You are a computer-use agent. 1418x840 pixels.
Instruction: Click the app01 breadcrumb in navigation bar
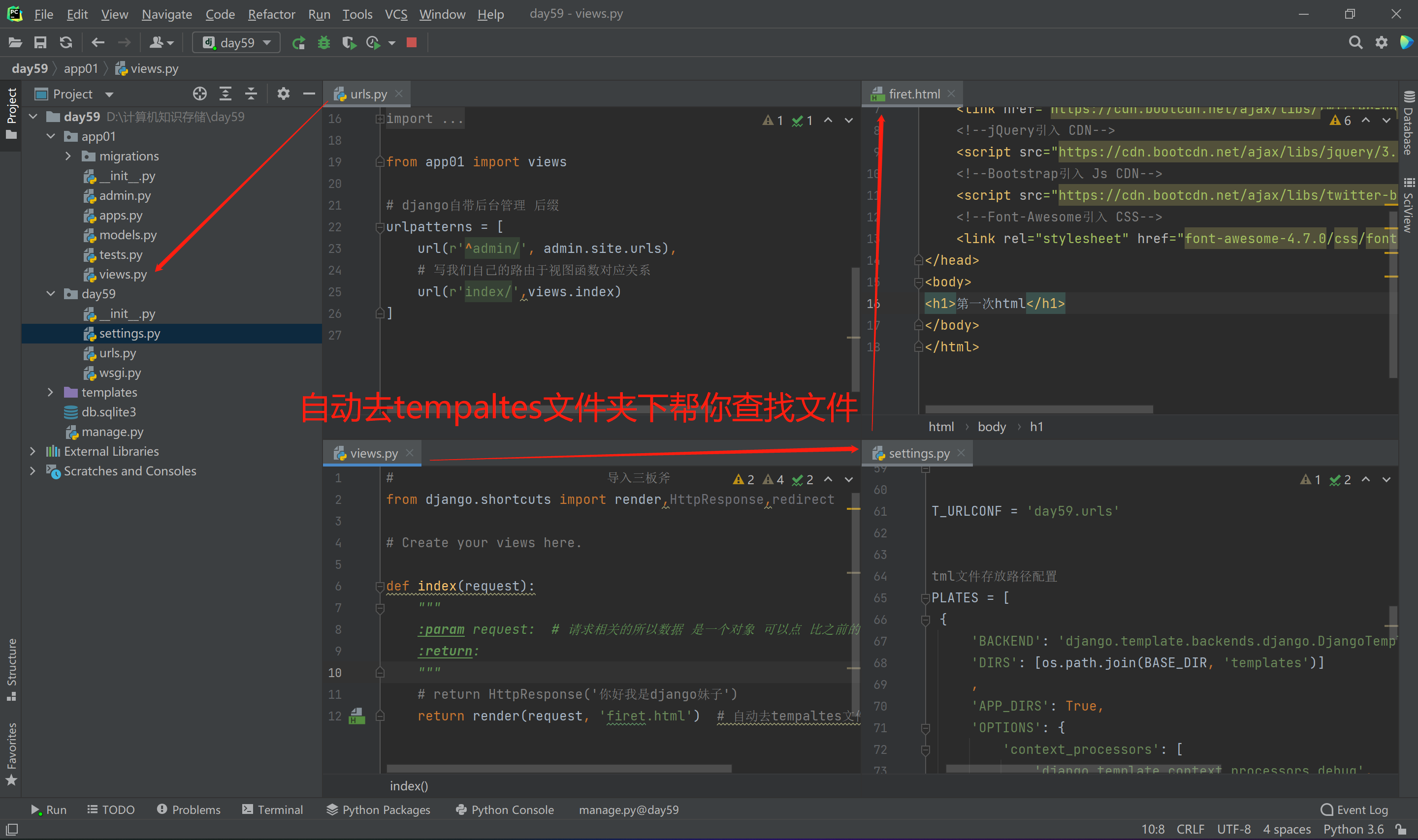coord(80,68)
